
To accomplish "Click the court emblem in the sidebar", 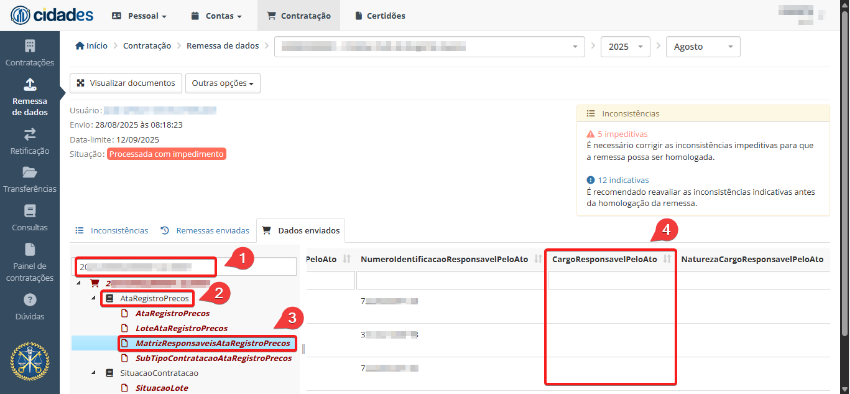I will (30, 361).
